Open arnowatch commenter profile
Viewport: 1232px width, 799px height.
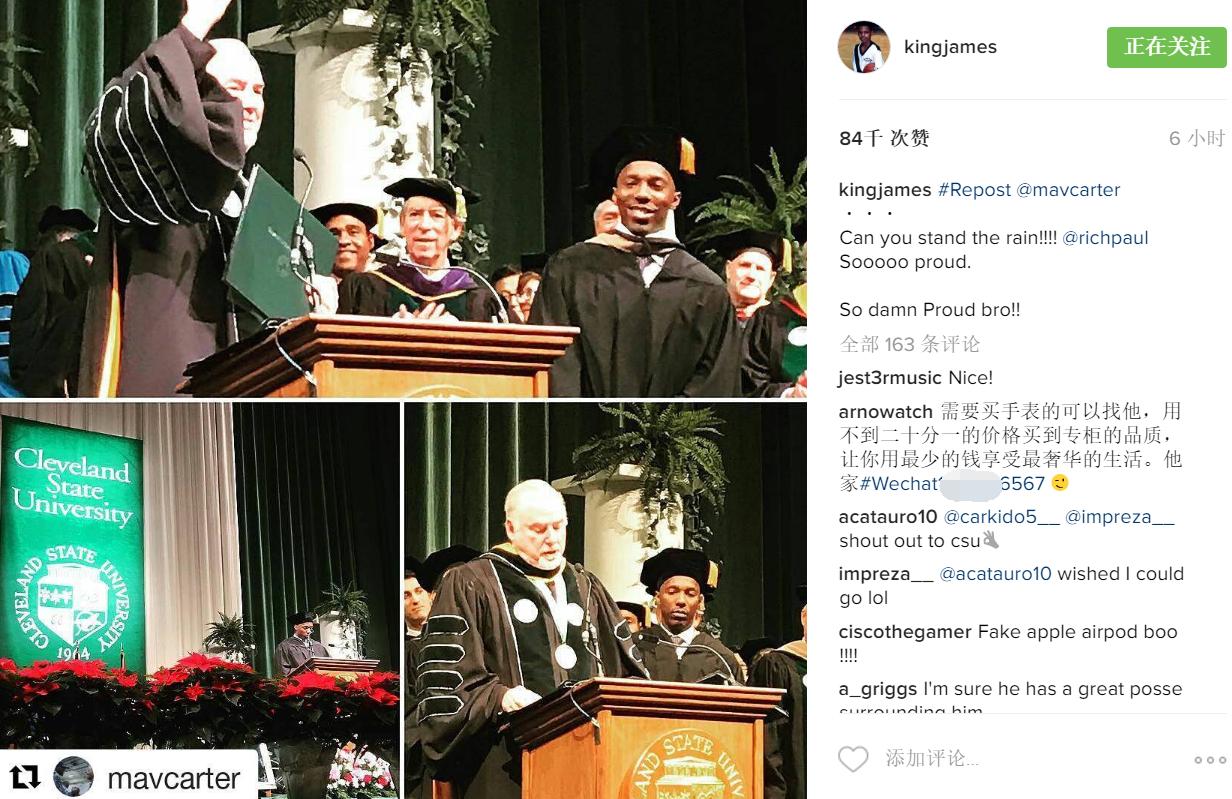click(x=886, y=412)
